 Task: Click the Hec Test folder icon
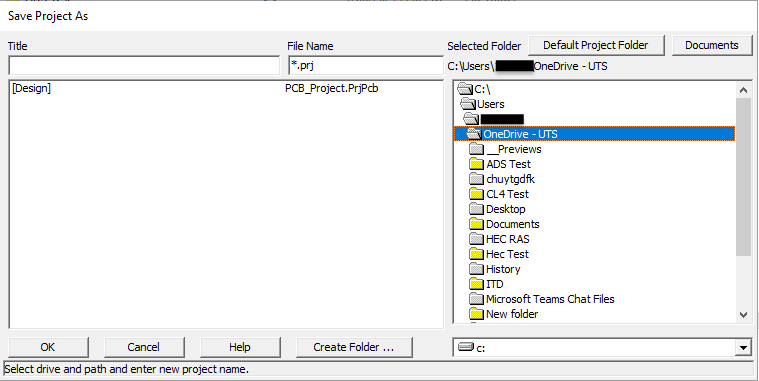[x=477, y=254]
